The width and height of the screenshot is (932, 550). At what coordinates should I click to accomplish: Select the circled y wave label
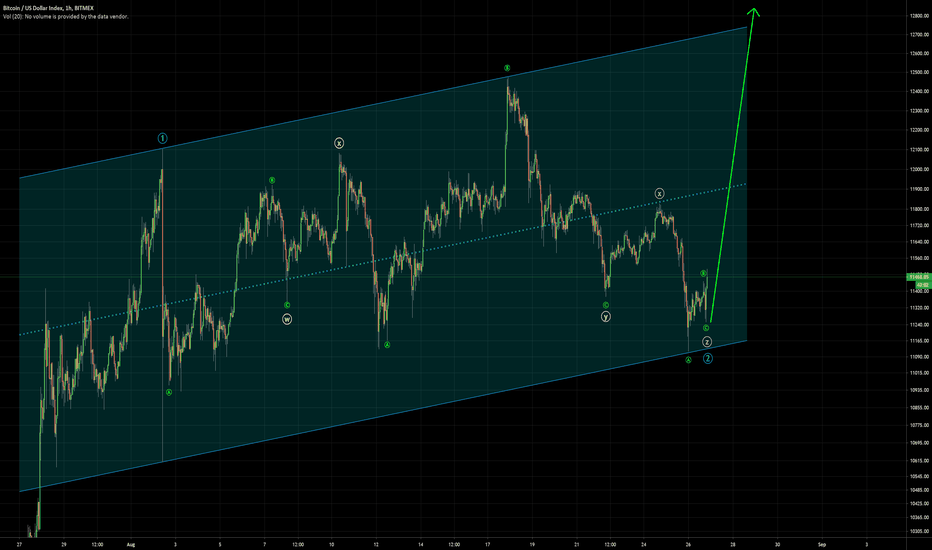pos(606,317)
